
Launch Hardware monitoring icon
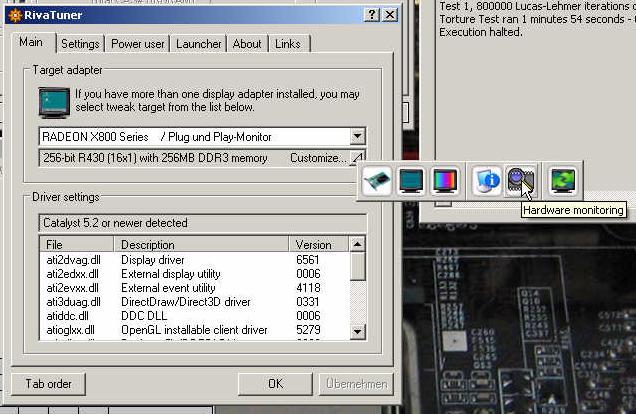tap(521, 180)
